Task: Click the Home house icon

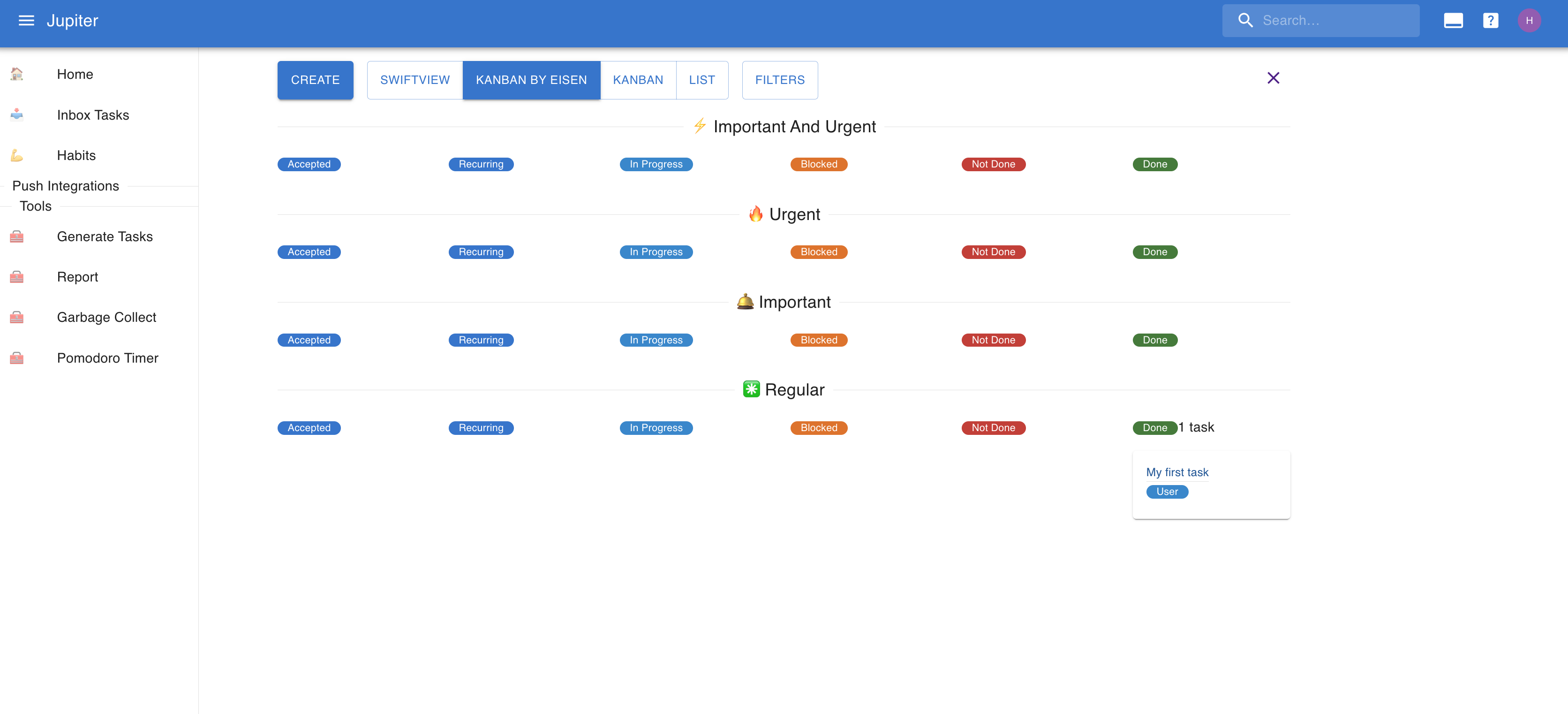Action: [17, 74]
